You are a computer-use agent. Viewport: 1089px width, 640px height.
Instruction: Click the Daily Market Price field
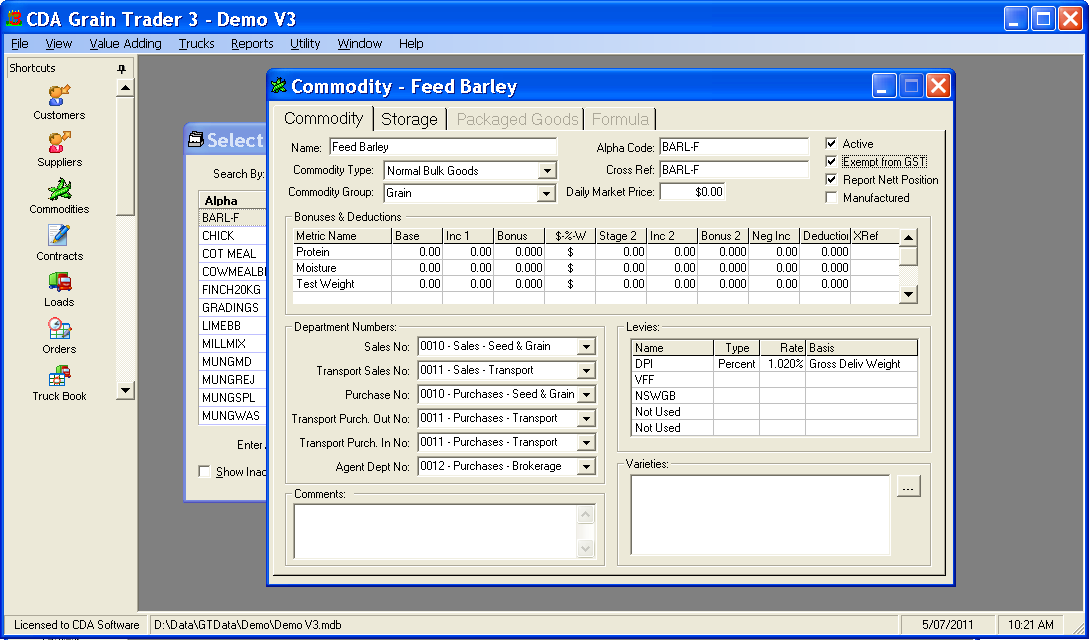[x=692, y=192]
